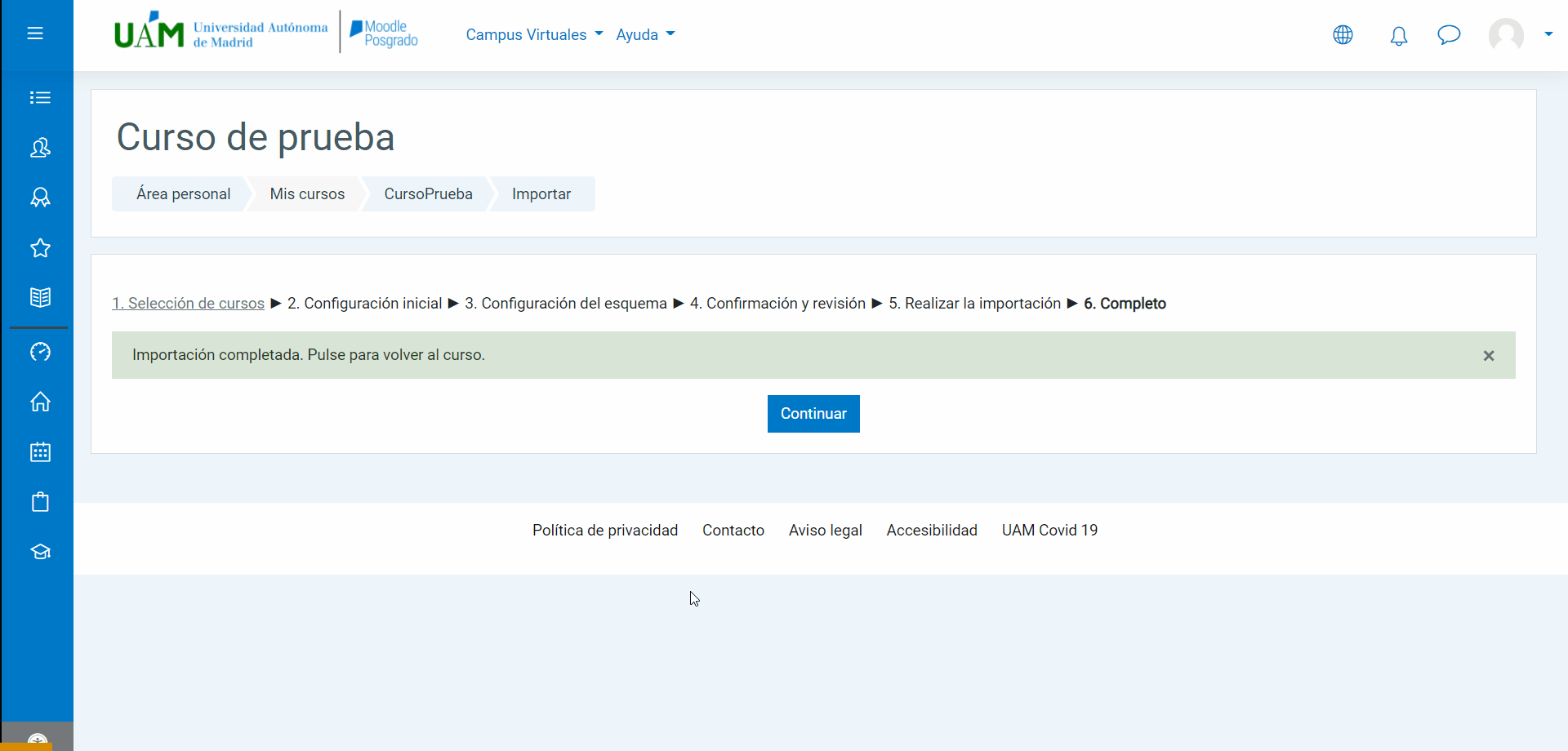The image size is (1568, 751).
Task: Open the language globe selector
Action: [x=1343, y=35]
